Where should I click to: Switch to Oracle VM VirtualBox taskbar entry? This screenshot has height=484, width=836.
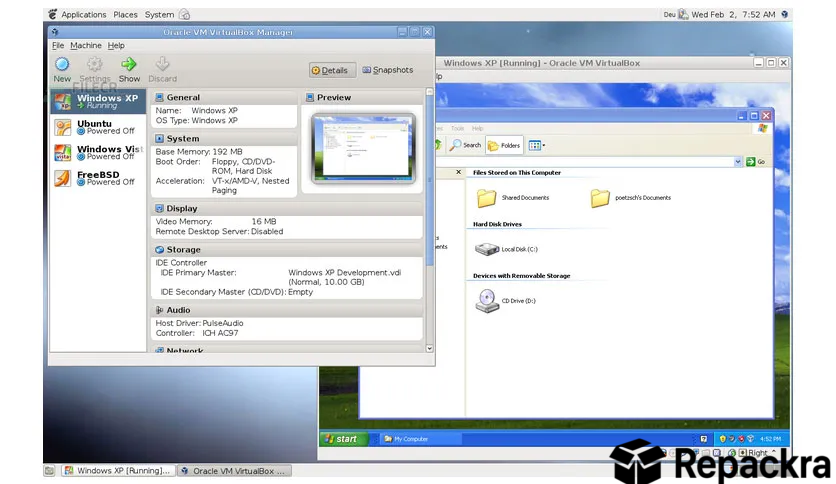click(x=234, y=471)
